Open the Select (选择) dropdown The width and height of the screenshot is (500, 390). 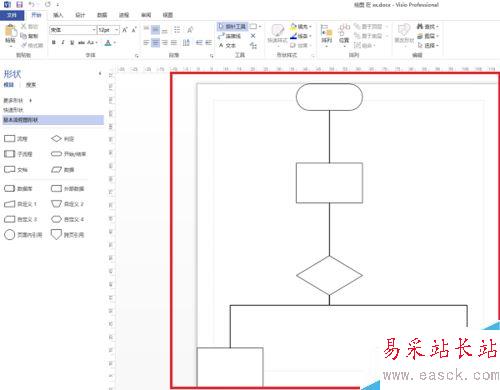428,45
